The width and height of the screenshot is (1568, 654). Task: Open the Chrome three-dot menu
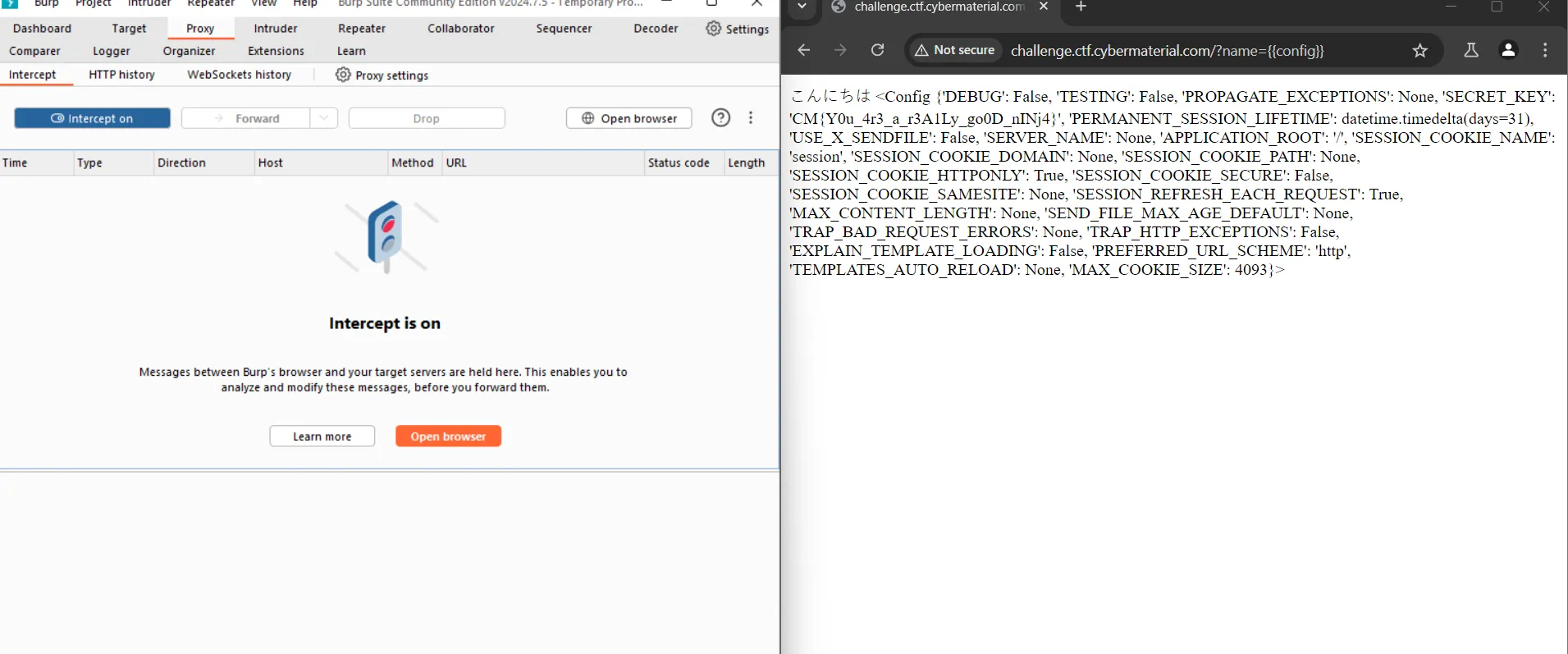[x=1545, y=50]
